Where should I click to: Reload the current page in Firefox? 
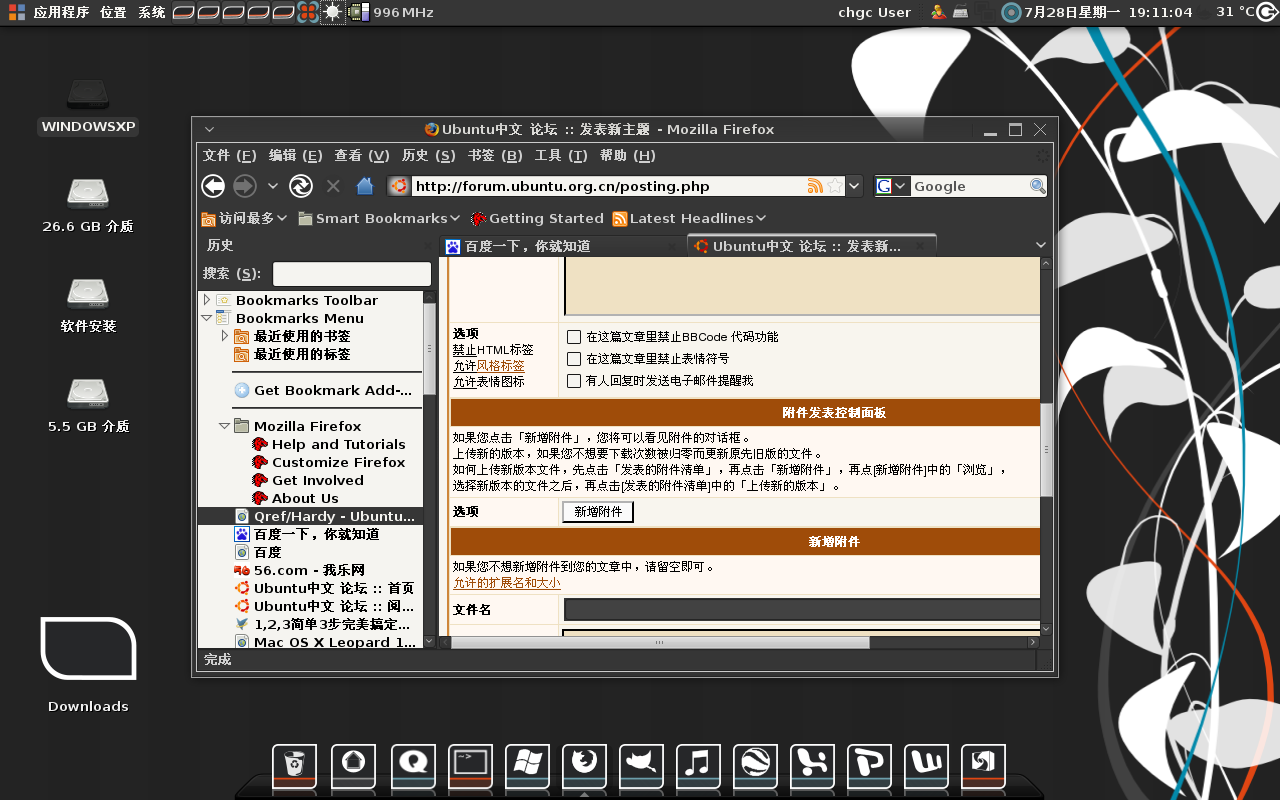[x=301, y=186]
